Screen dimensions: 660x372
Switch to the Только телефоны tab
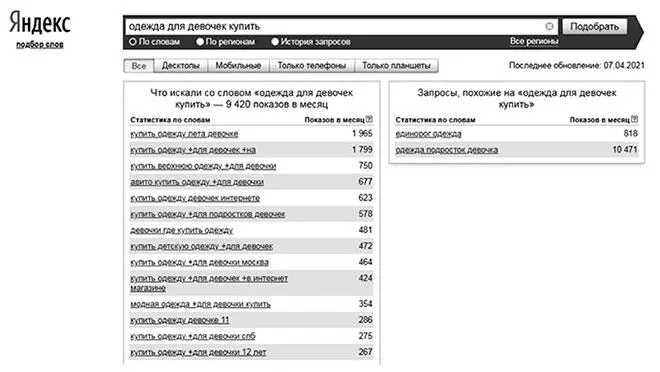[x=312, y=66]
